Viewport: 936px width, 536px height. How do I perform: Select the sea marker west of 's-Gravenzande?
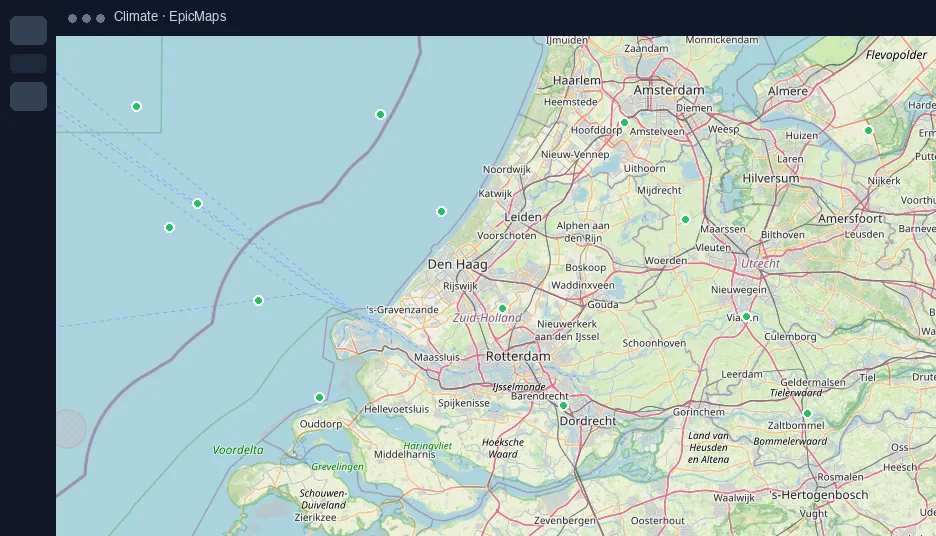[x=258, y=300]
